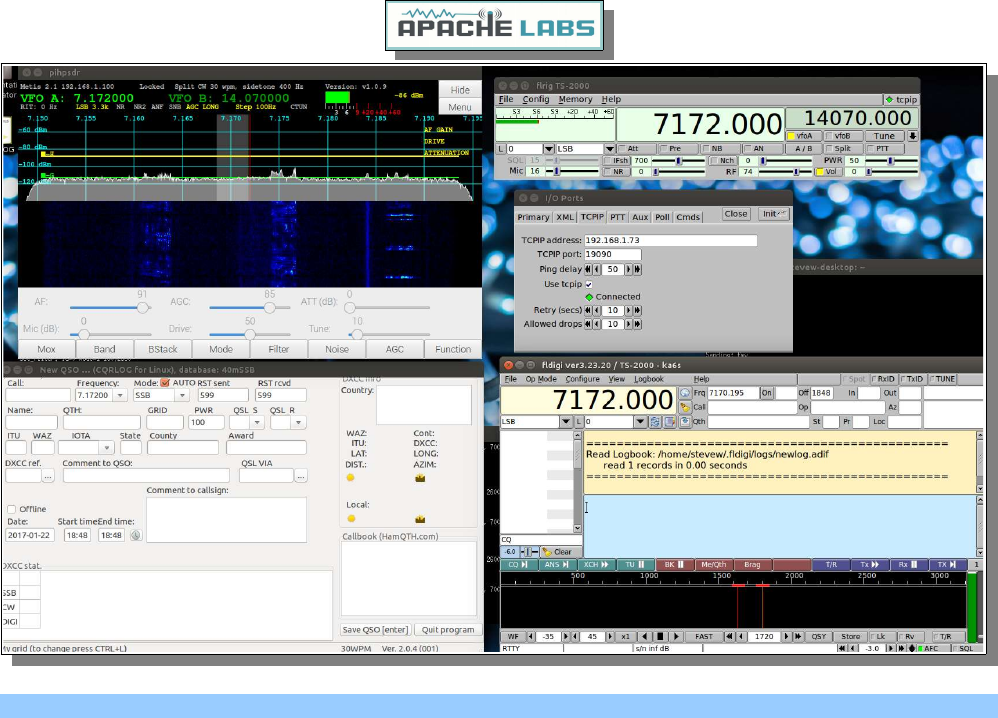Click the yellow dot icon under DIST in CQRLOG
Viewport: 998px width, 718px height.
tap(351, 477)
